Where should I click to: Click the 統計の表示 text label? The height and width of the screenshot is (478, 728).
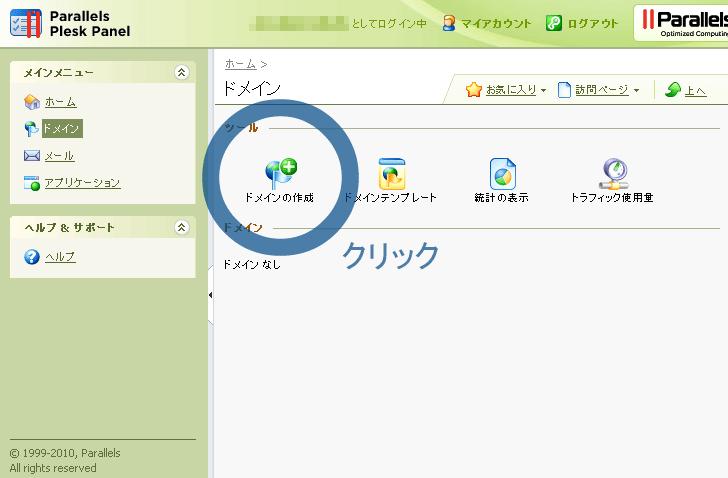[501, 198]
